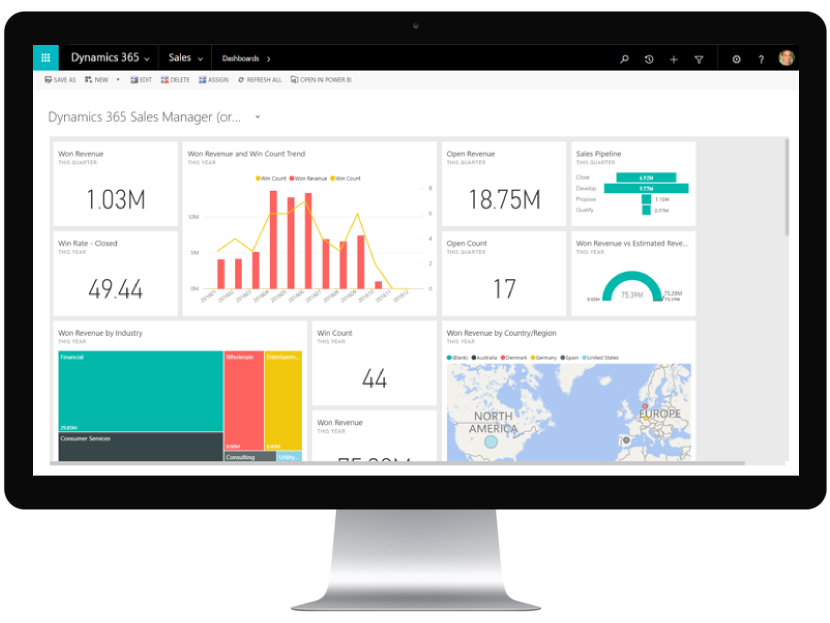Select the Develop funnel bar 9.77M
The height and width of the screenshot is (623, 830).
click(x=646, y=188)
